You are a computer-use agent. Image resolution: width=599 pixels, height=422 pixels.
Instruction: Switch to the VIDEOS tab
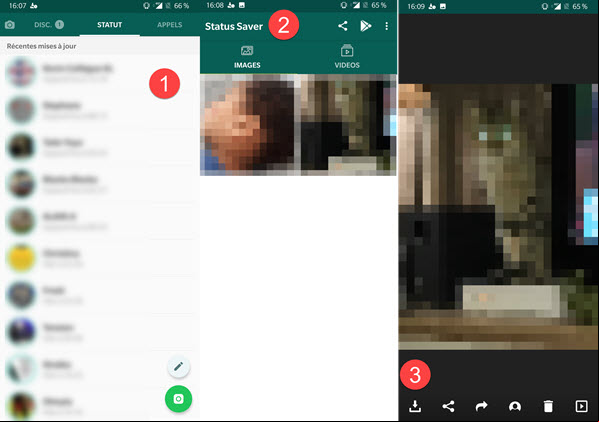point(347,57)
